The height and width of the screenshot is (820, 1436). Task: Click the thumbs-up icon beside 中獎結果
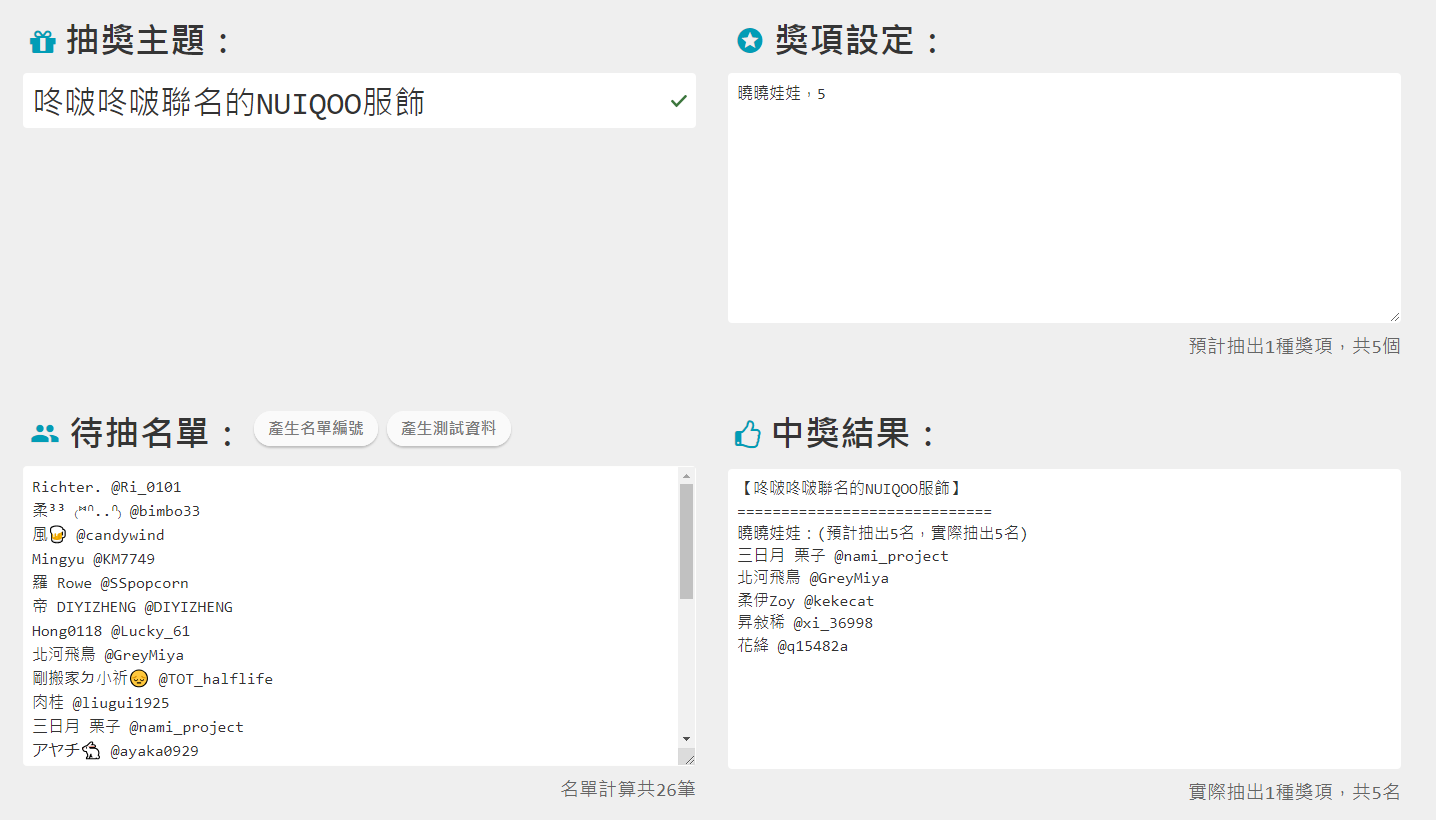click(748, 434)
